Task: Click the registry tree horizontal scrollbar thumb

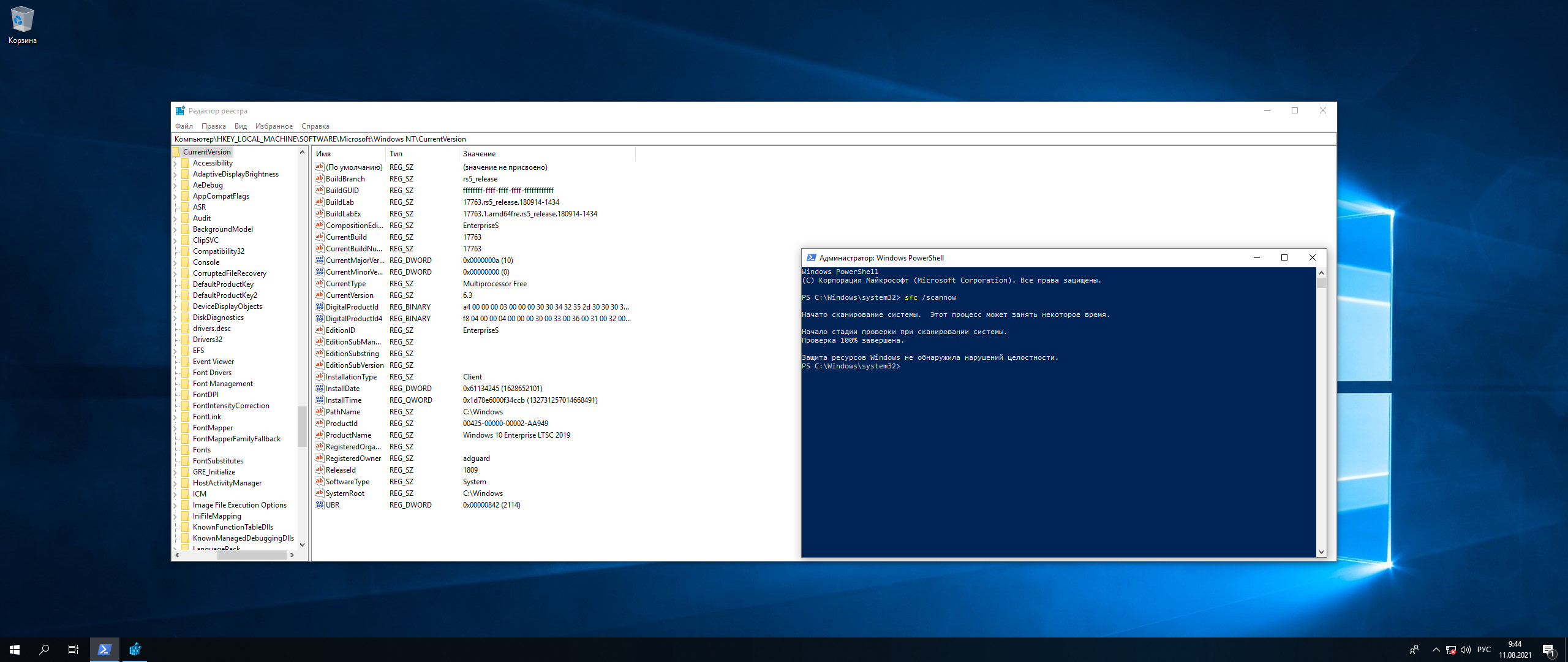Action: (252, 555)
